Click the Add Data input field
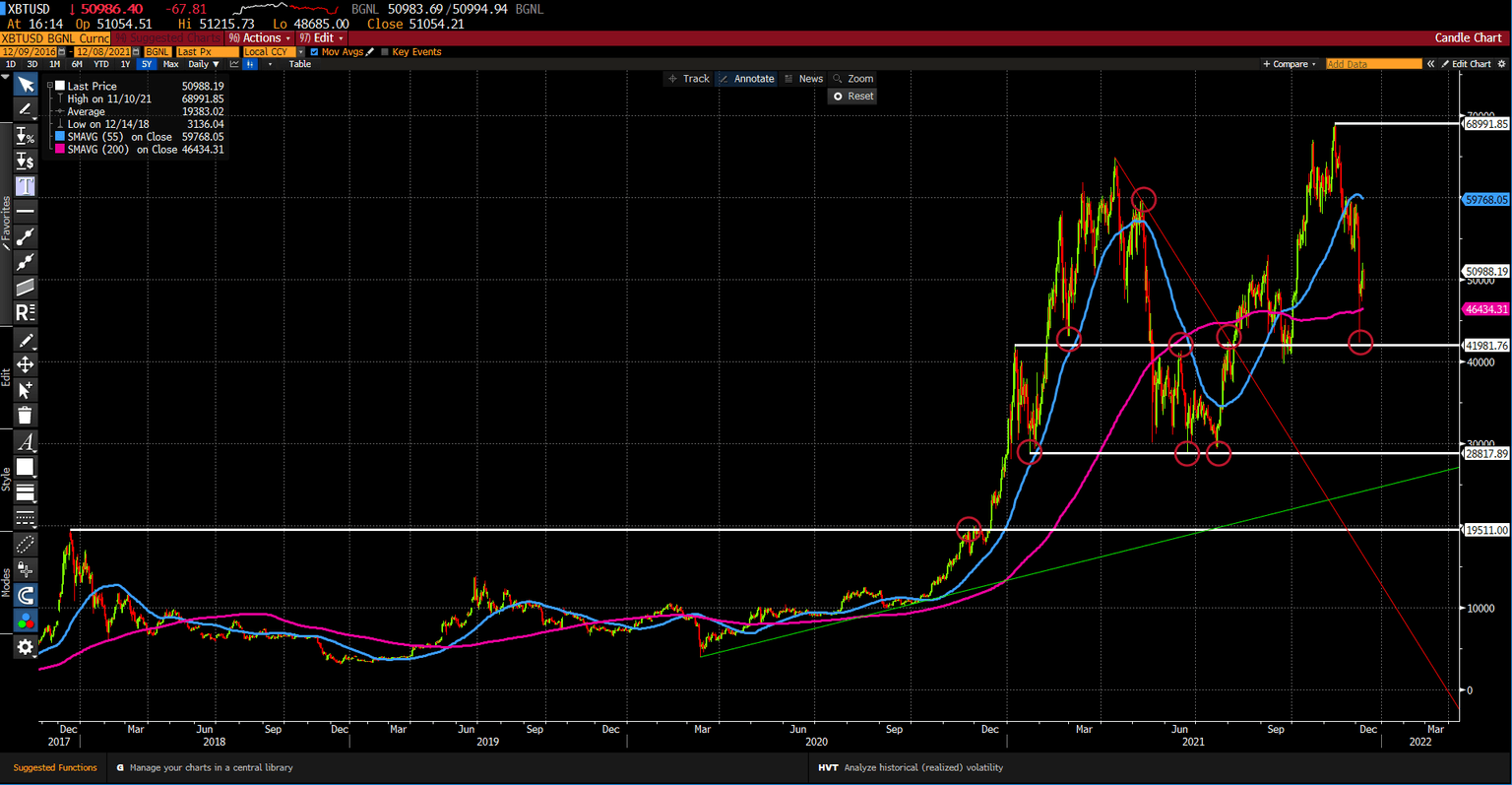Screen dimensions: 1512x785 tap(1372, 64)
